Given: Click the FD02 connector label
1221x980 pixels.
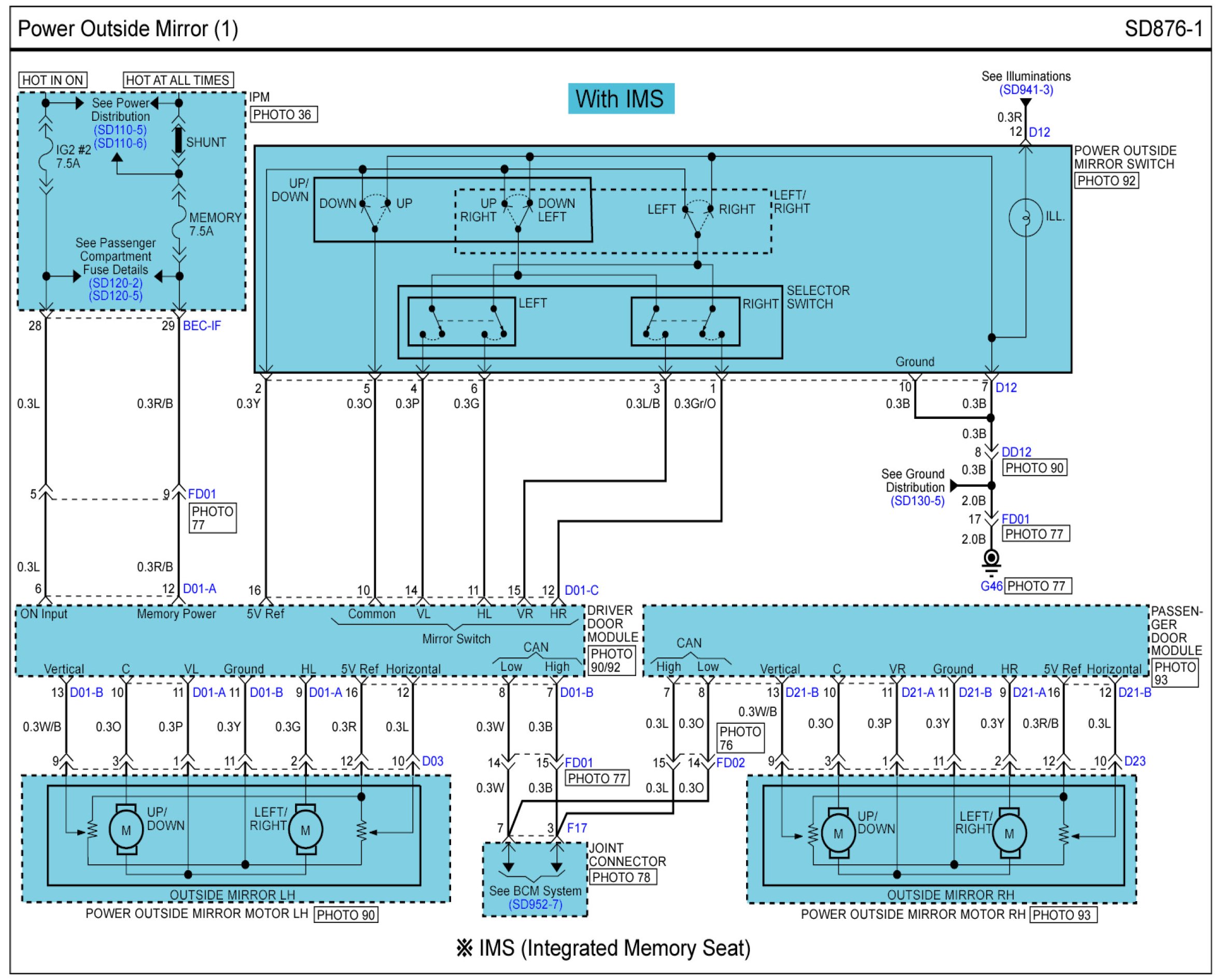Looking at the screenshot, I should 731,762.
